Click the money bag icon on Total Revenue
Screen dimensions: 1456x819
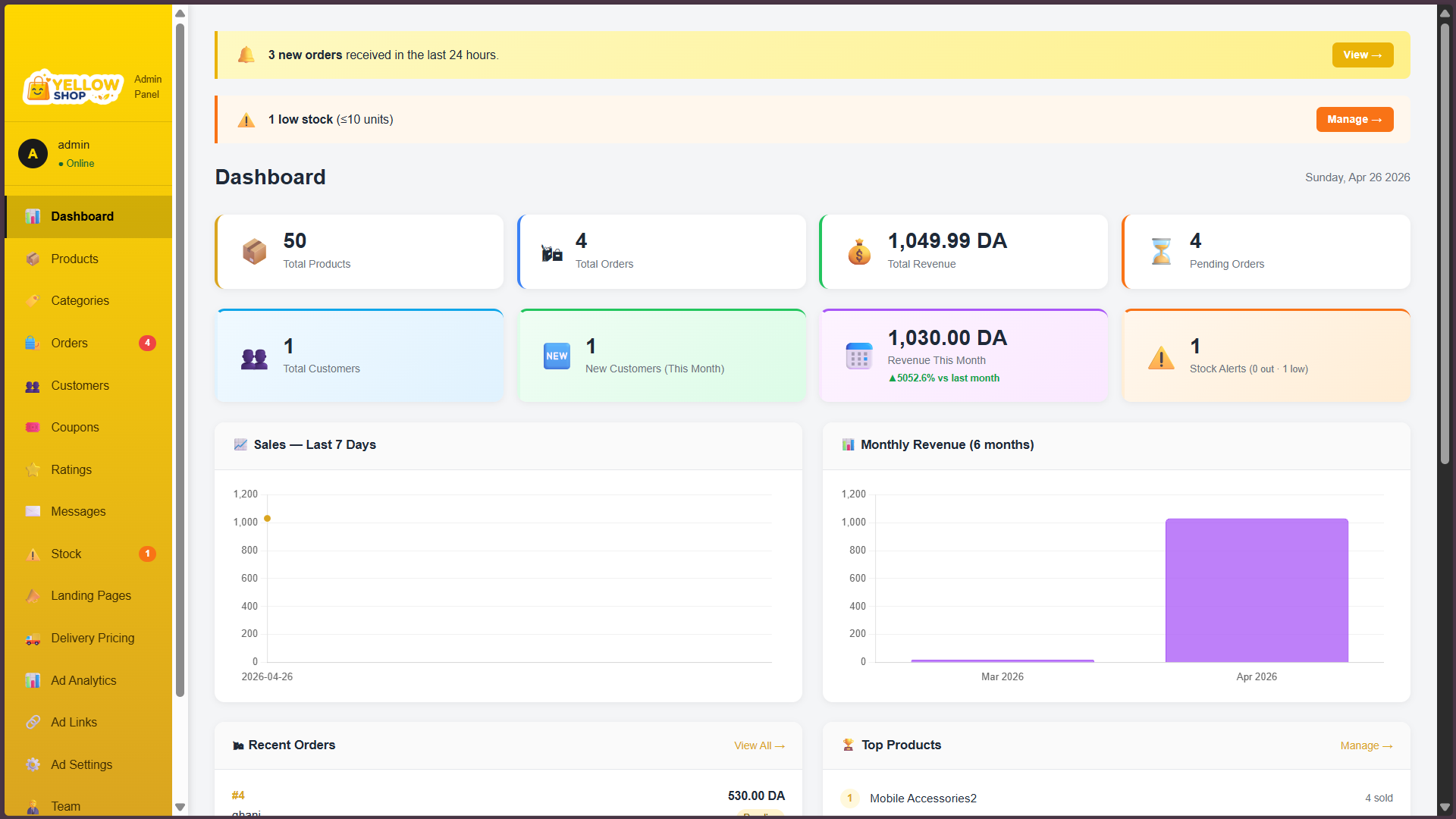pyautogui.click(x=859, y=252)
